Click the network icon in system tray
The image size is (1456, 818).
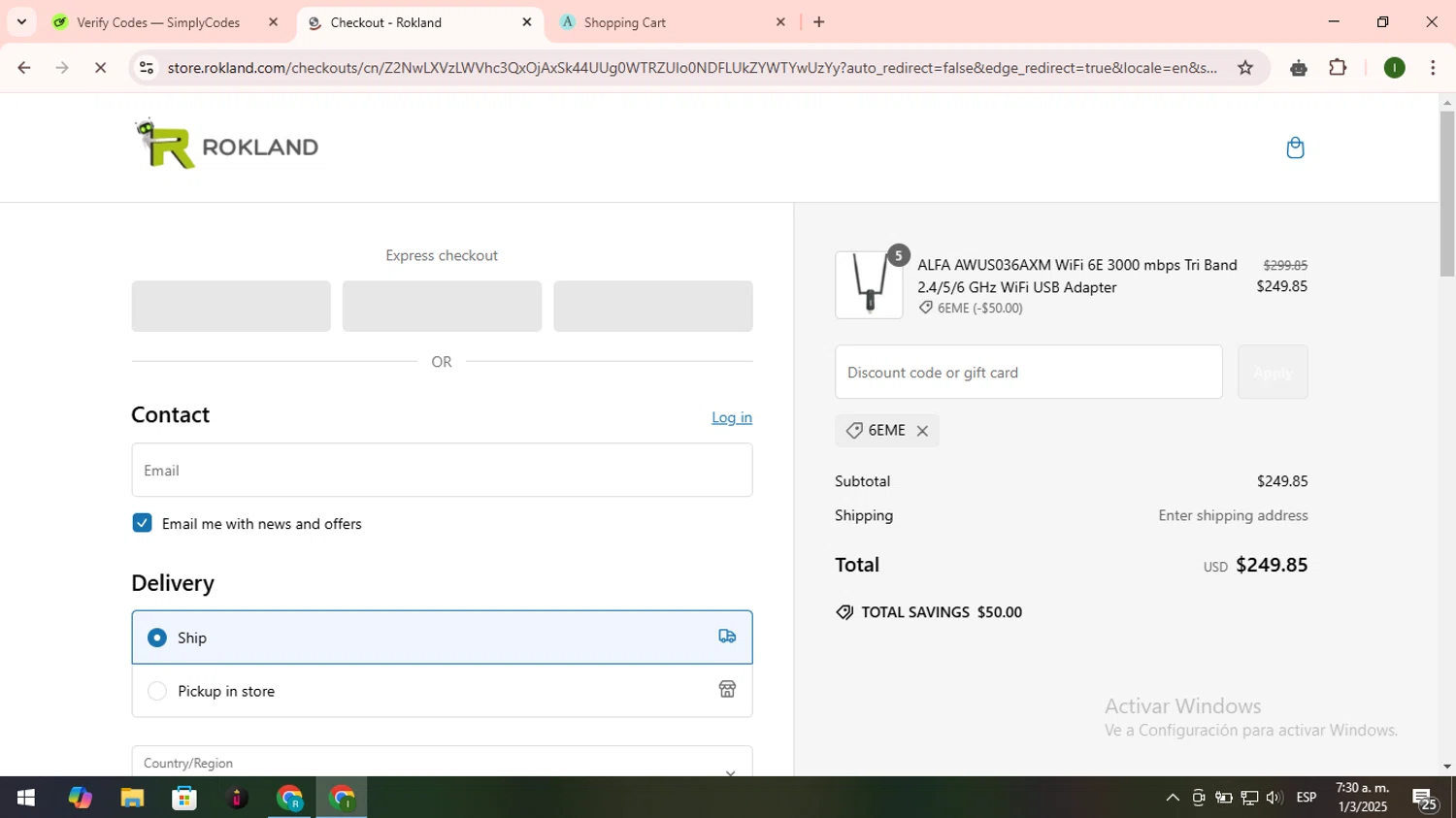pyautogui.click(x=1249, y=798)
